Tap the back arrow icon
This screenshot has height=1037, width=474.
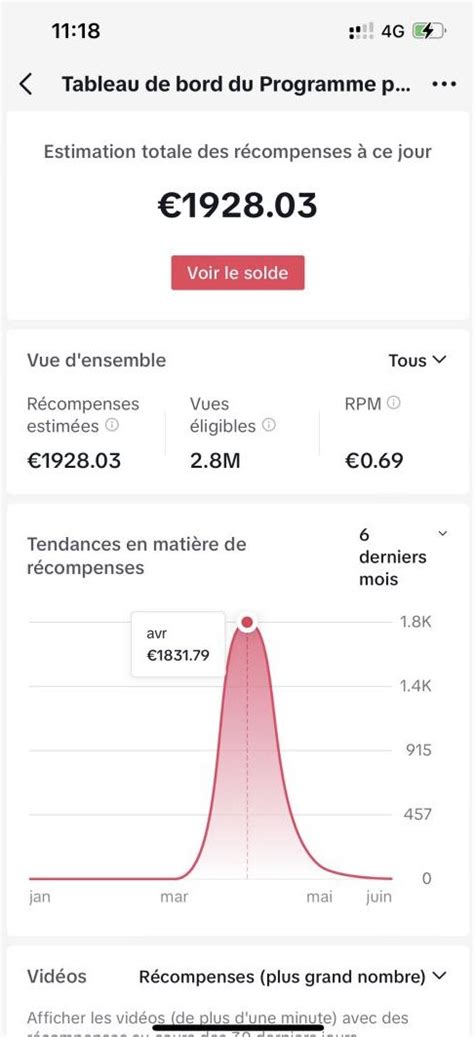(x=25, y=85)
